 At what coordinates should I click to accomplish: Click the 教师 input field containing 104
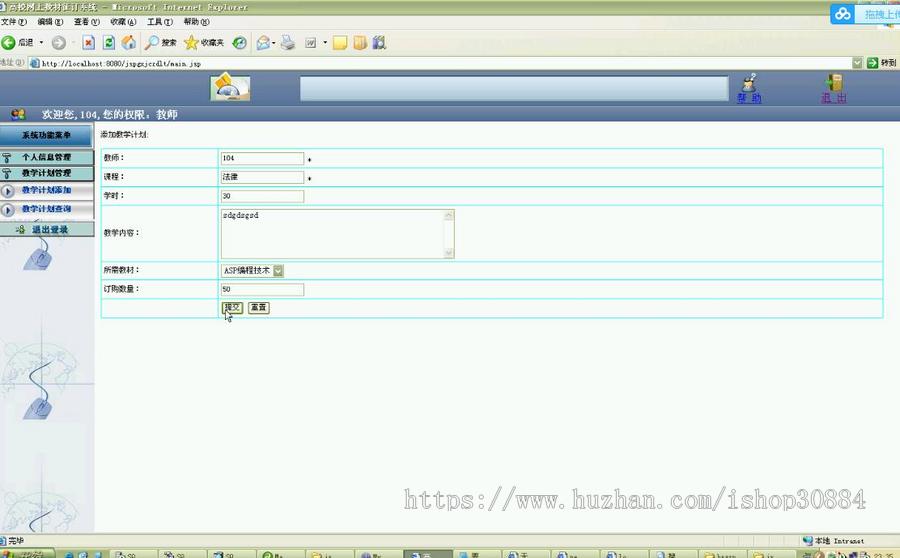[x=262, y=158]
